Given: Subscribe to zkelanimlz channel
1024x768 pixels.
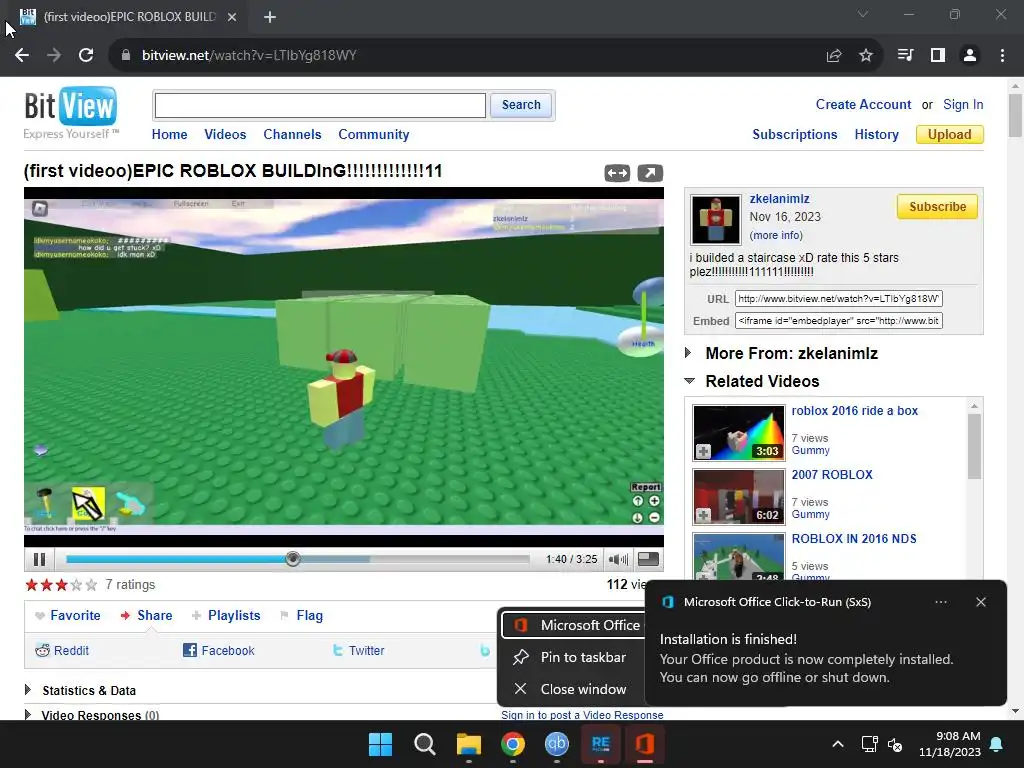Looking at the screenshot, I should (937, 206).
